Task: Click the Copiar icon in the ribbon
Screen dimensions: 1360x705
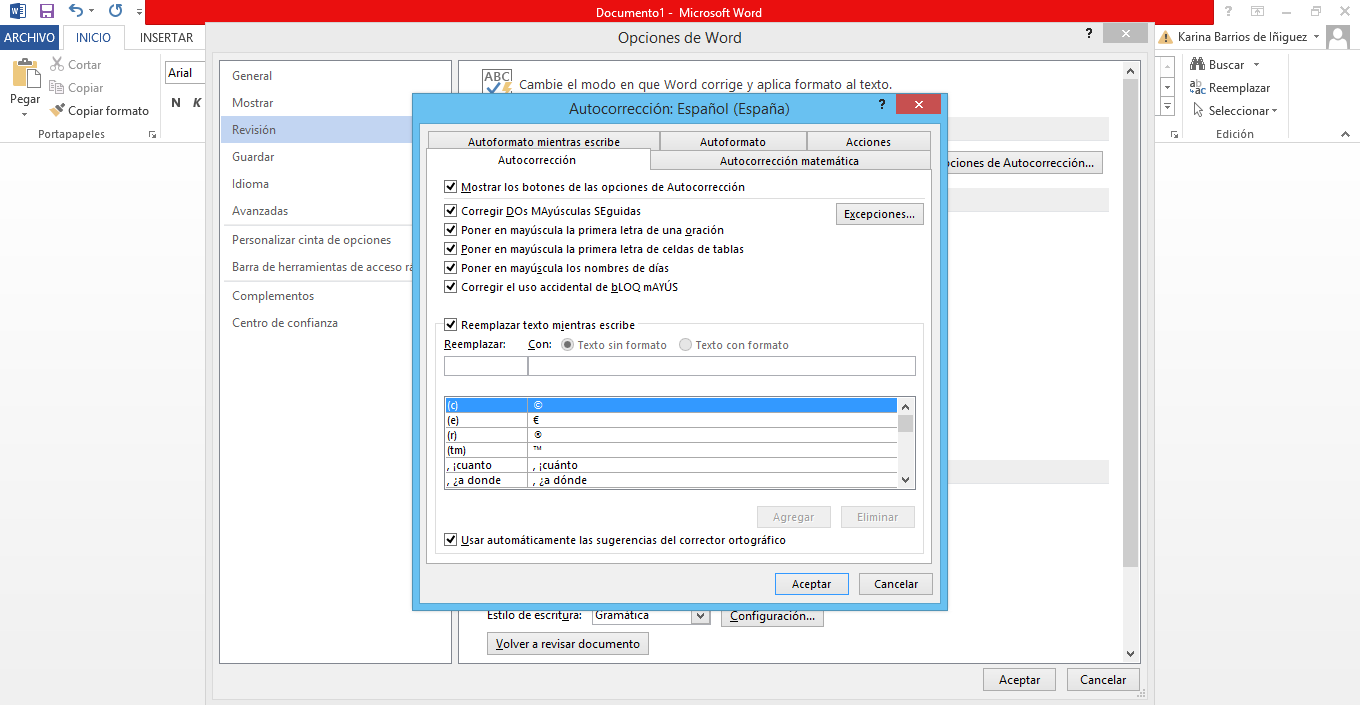Action: pos(57,88)
